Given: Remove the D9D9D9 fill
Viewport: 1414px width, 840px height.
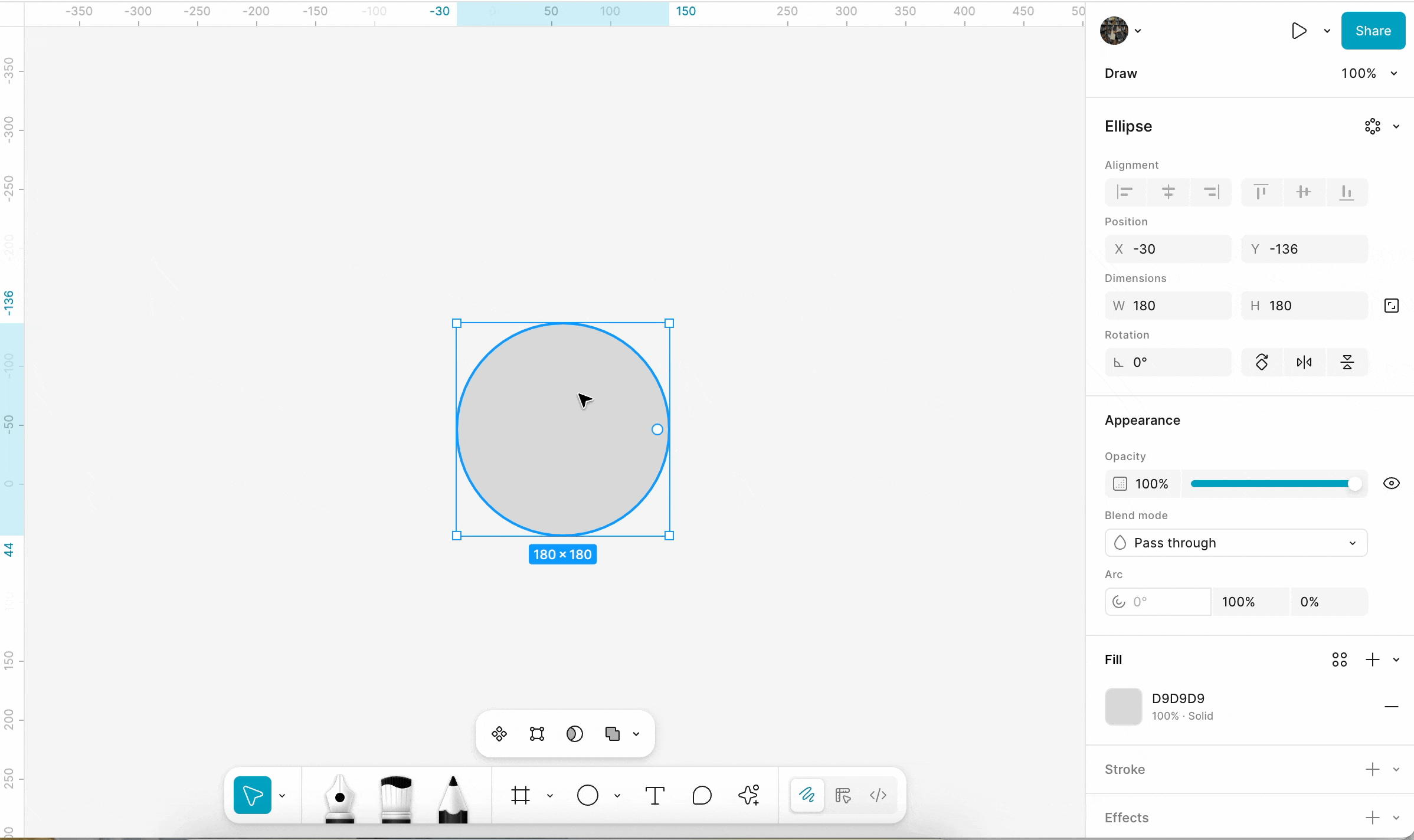Looking at the screenshot, I should click(1392, 707).
